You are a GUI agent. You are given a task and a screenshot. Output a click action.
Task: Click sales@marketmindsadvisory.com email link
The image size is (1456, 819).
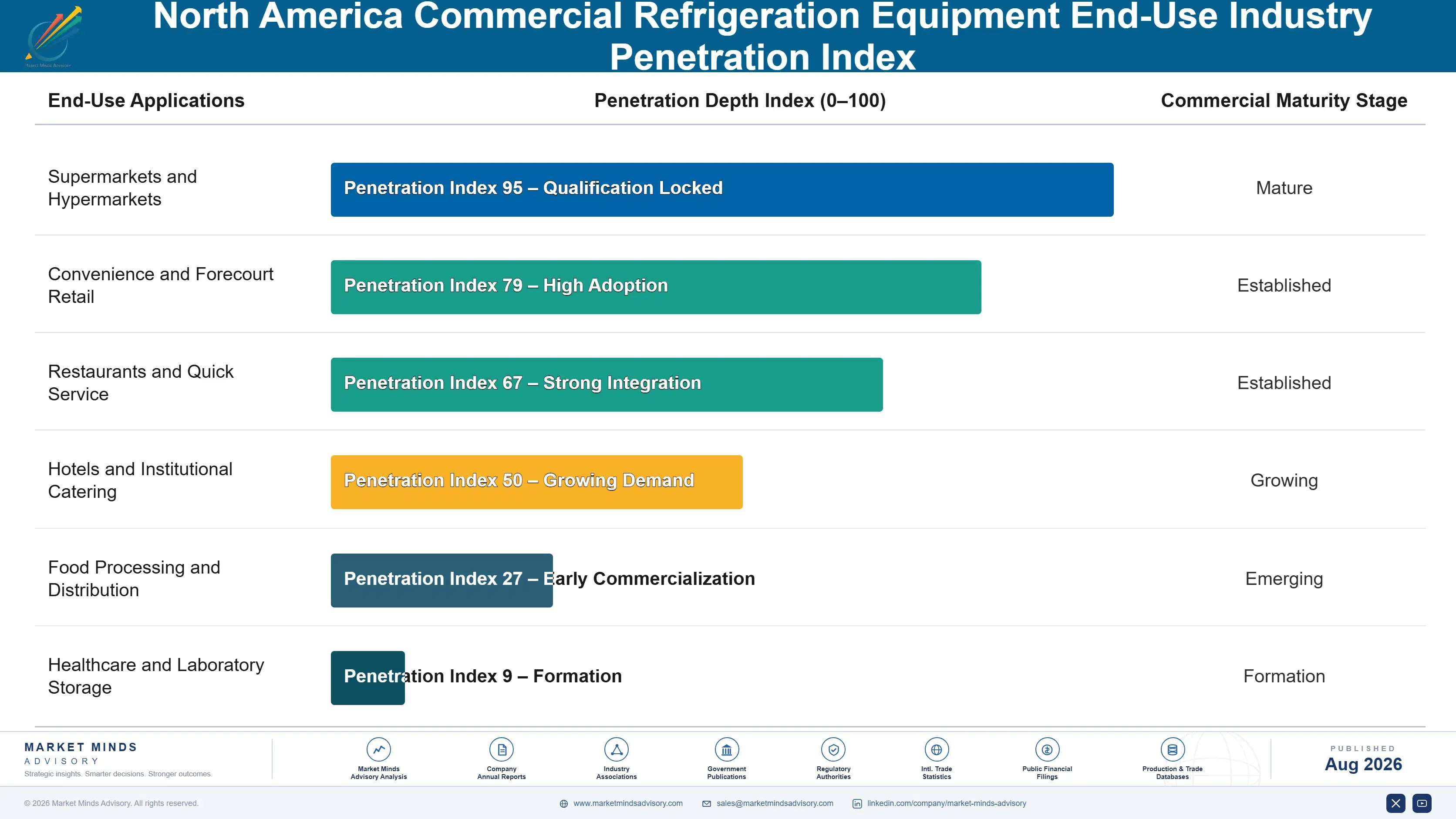click(x=775, y=803)
